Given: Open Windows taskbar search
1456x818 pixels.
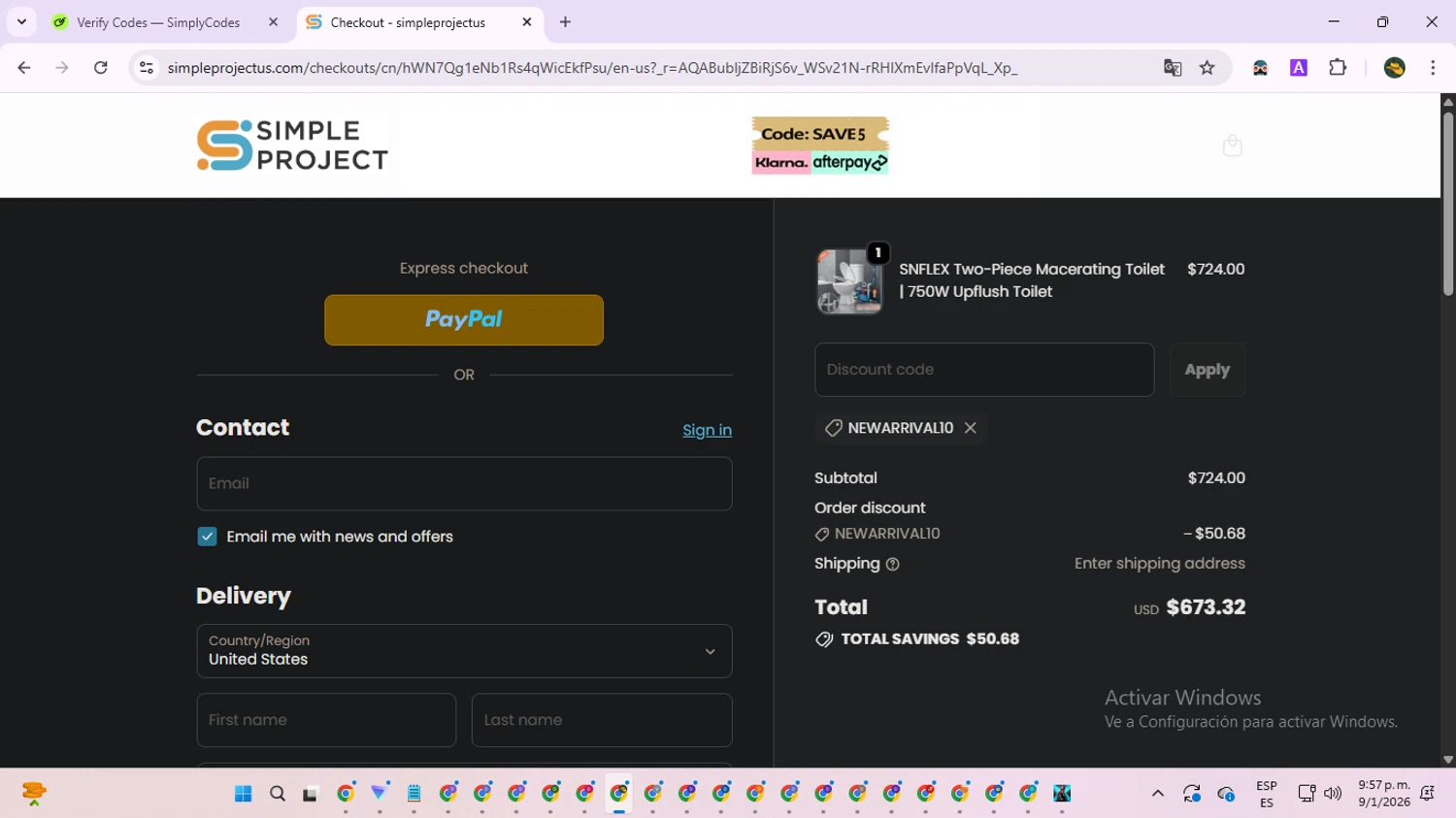Looking at the screenshot, I should pos(278,794).
